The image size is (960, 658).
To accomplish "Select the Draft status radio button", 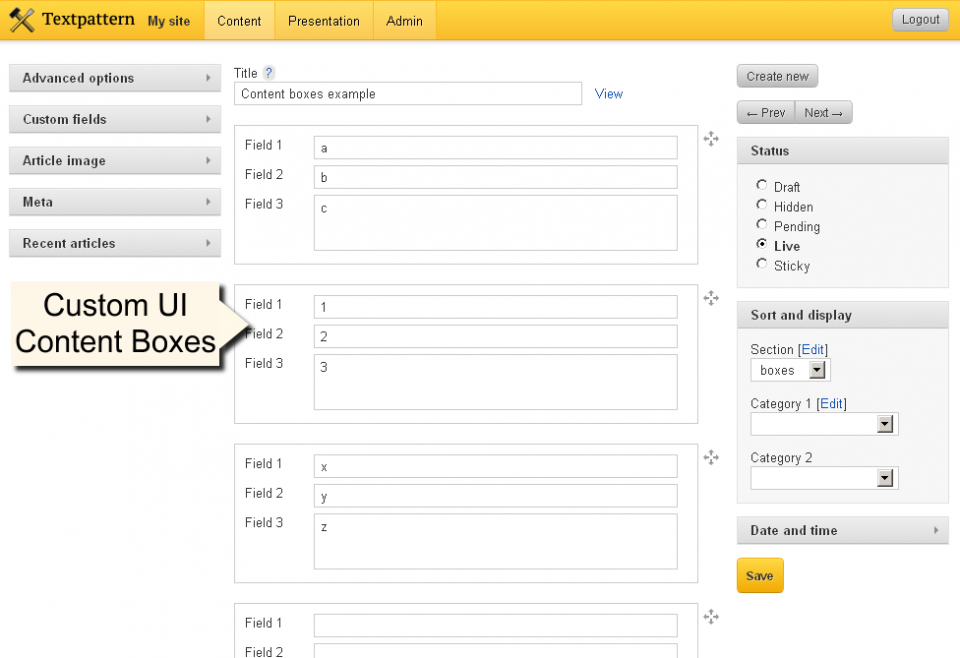I will click(761, 186).
